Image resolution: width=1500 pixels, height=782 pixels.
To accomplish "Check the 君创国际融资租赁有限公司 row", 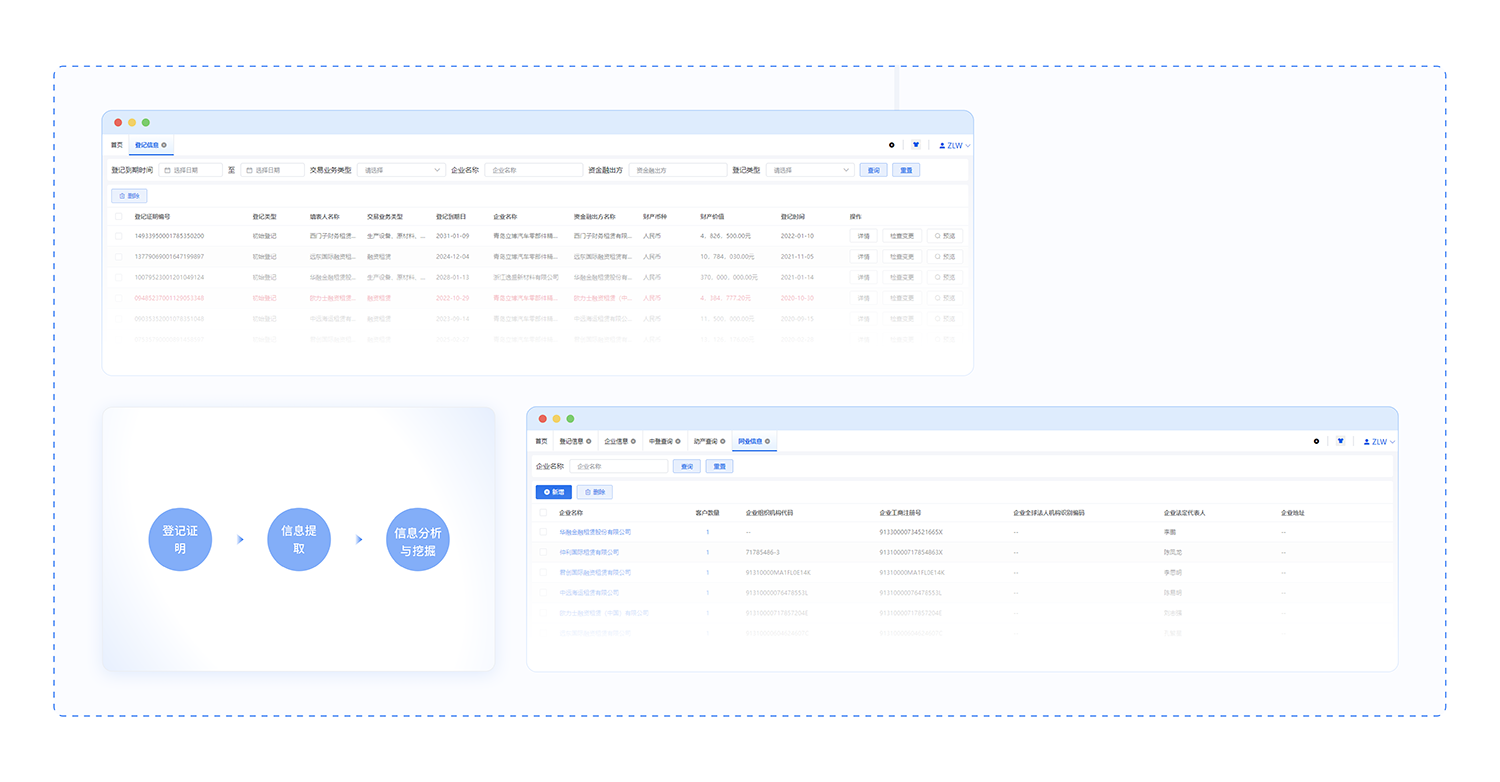I will click(x=543, y=573).
